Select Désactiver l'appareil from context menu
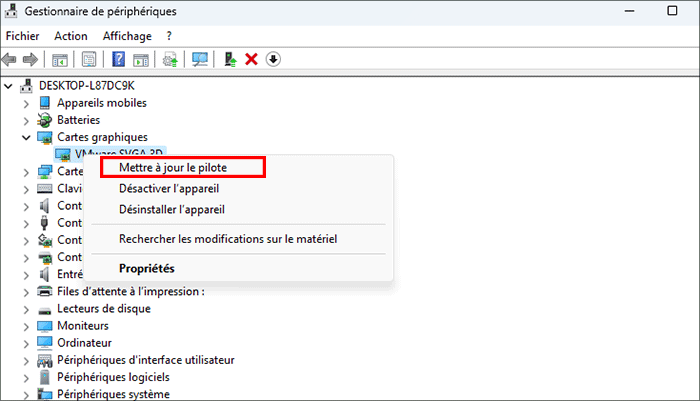The image size is (700, 401). 168,189
